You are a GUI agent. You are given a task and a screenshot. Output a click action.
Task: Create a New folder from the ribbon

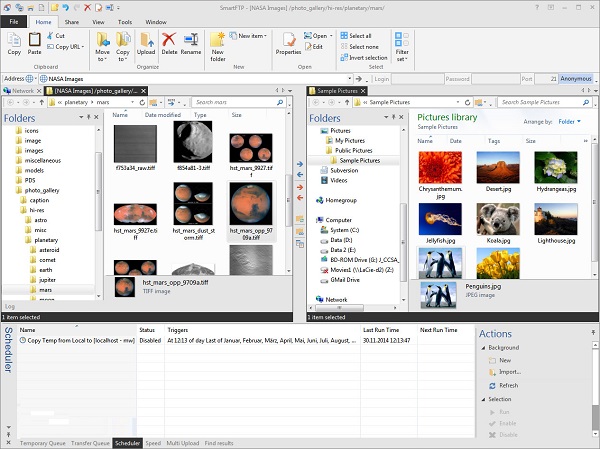(x=217, y=44)
